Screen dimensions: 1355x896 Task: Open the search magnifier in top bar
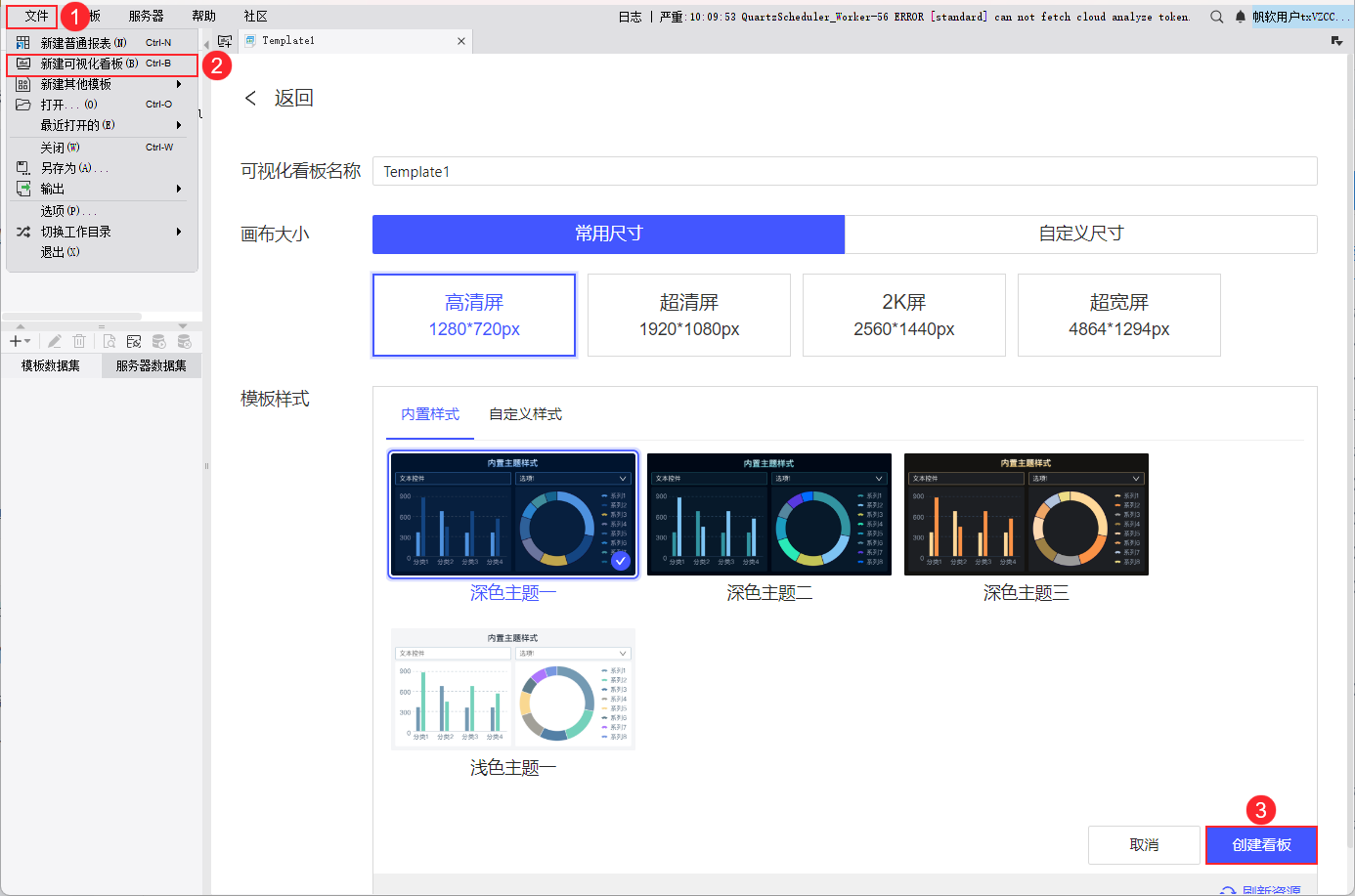click(1217, 17)
